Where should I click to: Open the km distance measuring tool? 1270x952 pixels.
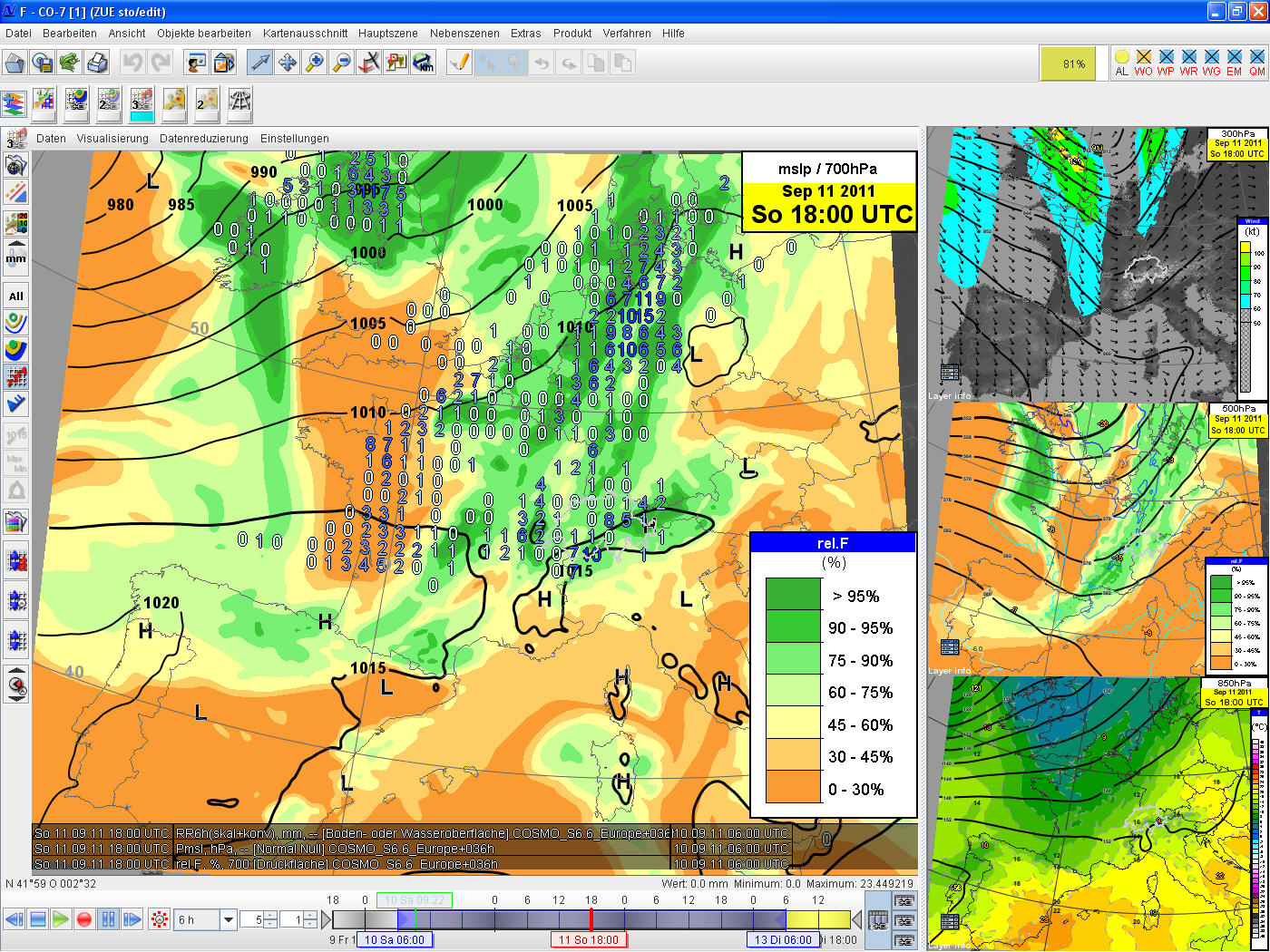pos(423,63)
